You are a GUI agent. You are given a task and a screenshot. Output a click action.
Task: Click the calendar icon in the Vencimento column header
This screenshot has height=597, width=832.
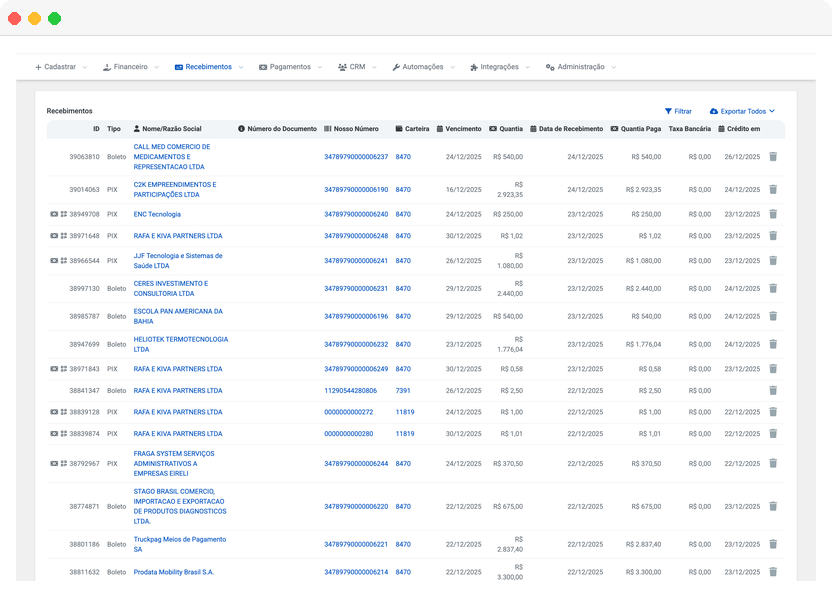click(441, 128)
